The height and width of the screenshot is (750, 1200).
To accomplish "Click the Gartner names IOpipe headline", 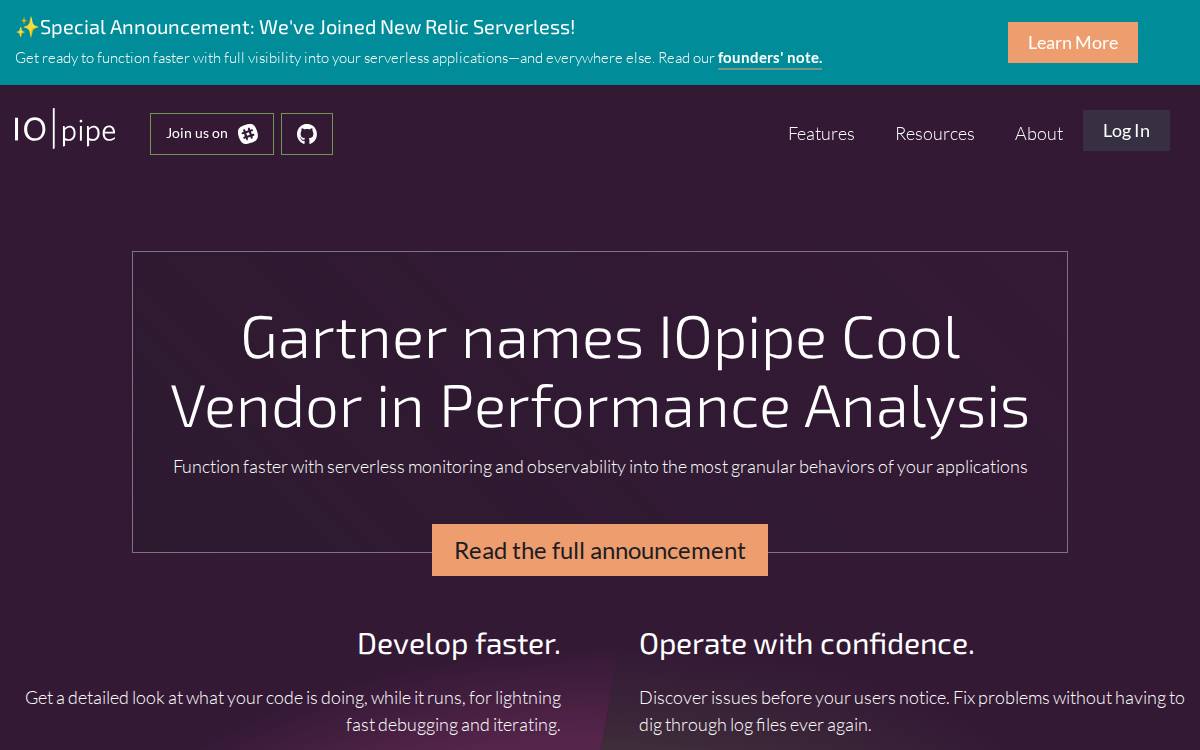I will 600,372.
